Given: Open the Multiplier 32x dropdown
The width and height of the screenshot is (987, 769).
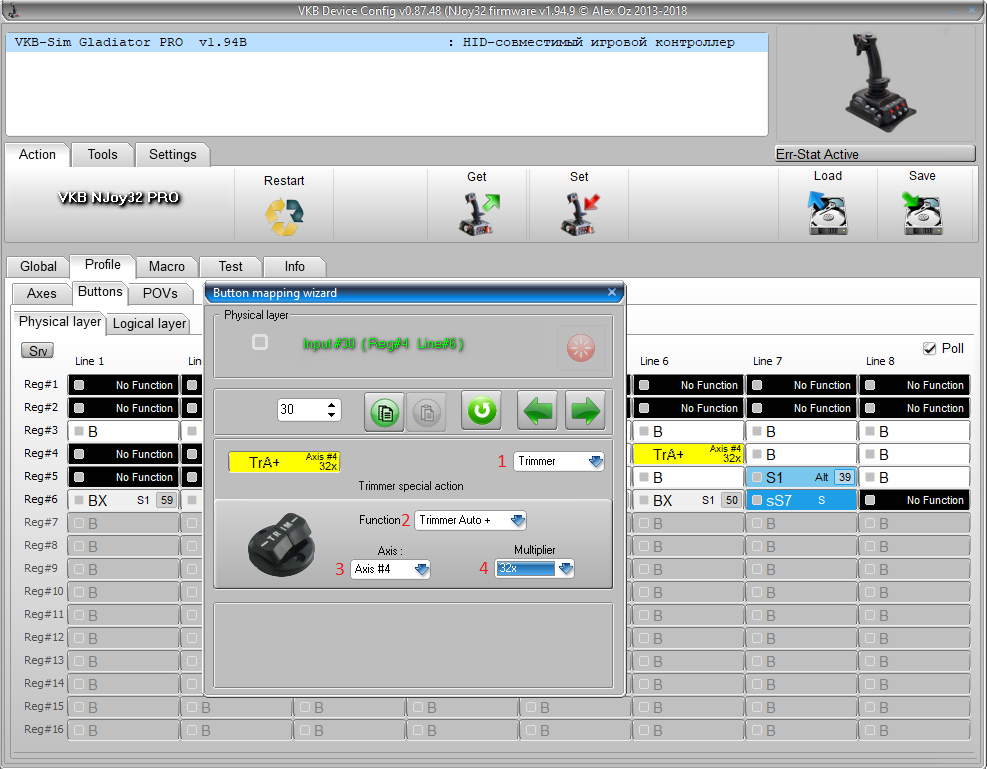Looking at the screenshot, I should click(x=536, y=568).
